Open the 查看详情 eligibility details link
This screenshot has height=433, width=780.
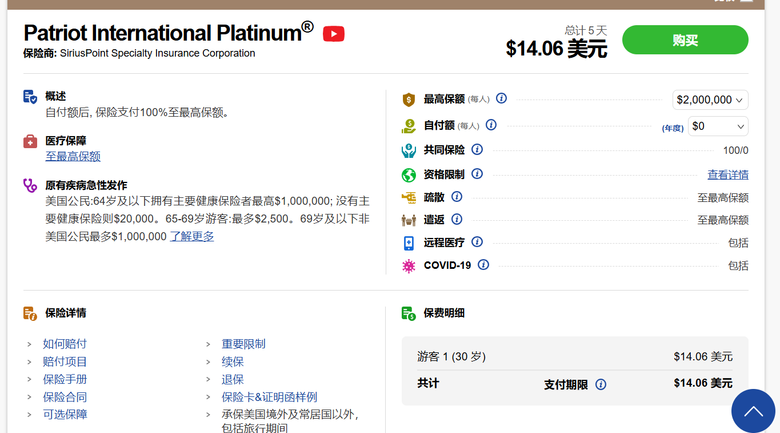click(728, 175)
